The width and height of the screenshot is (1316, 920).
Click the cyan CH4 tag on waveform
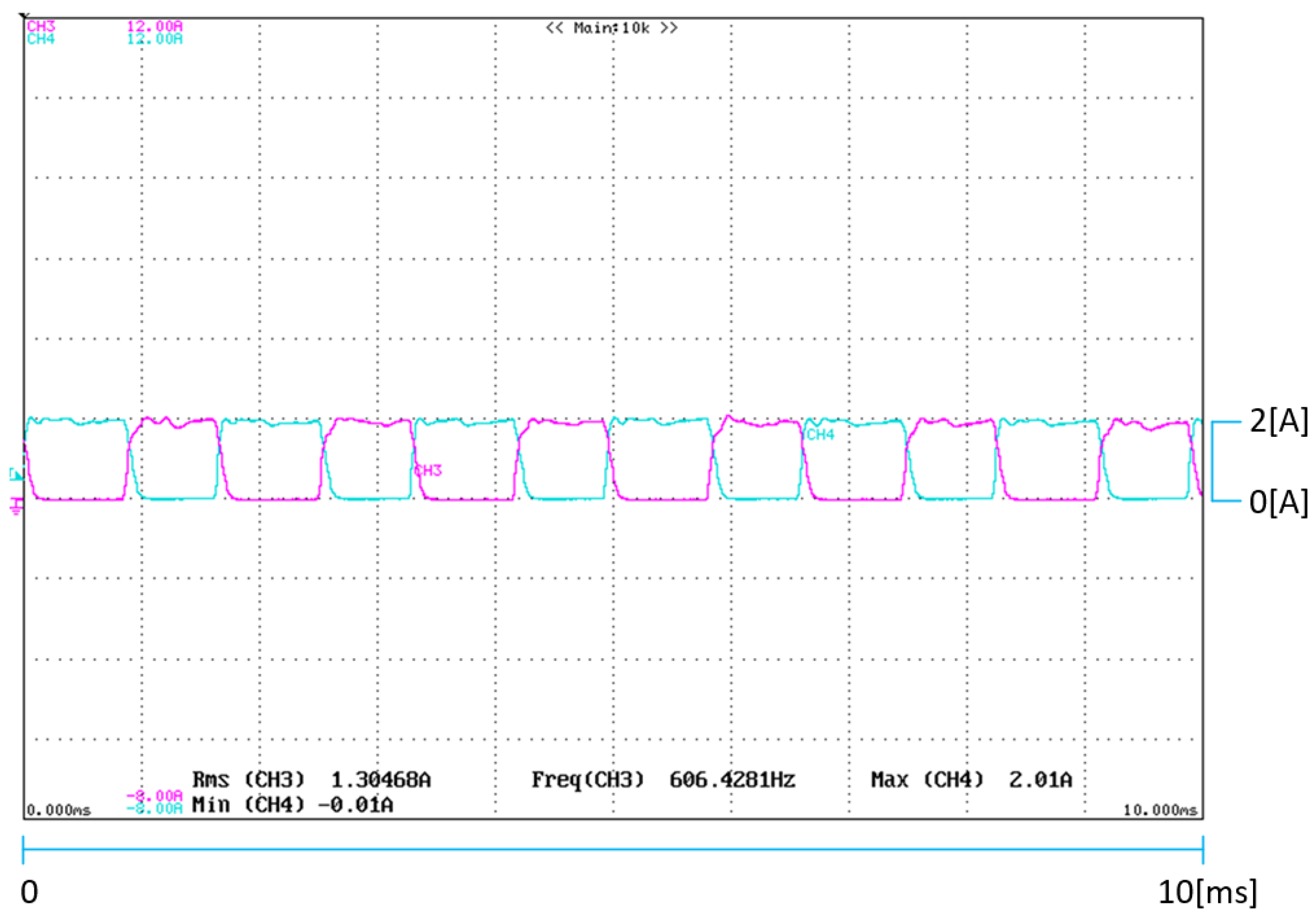(x=820, y=435)
